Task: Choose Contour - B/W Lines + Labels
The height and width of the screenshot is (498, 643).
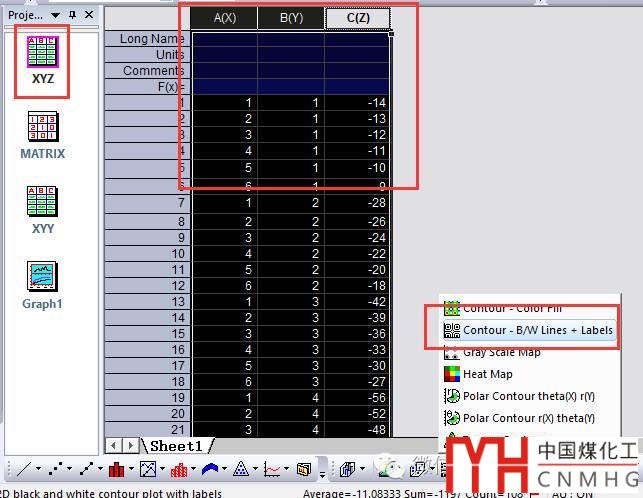Action: click(537, 330)
